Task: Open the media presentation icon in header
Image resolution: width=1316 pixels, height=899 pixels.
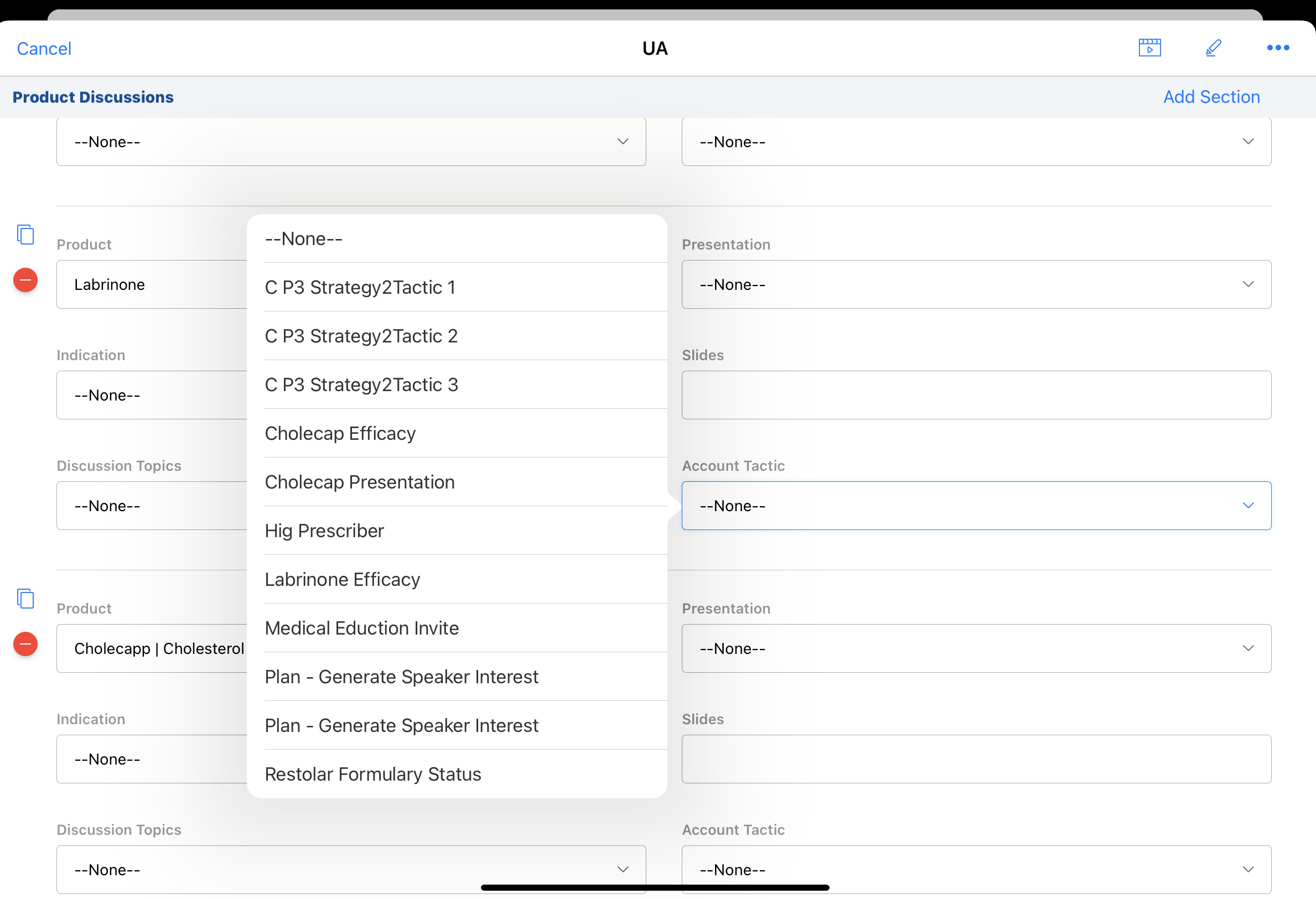Action: [1149, 48]
